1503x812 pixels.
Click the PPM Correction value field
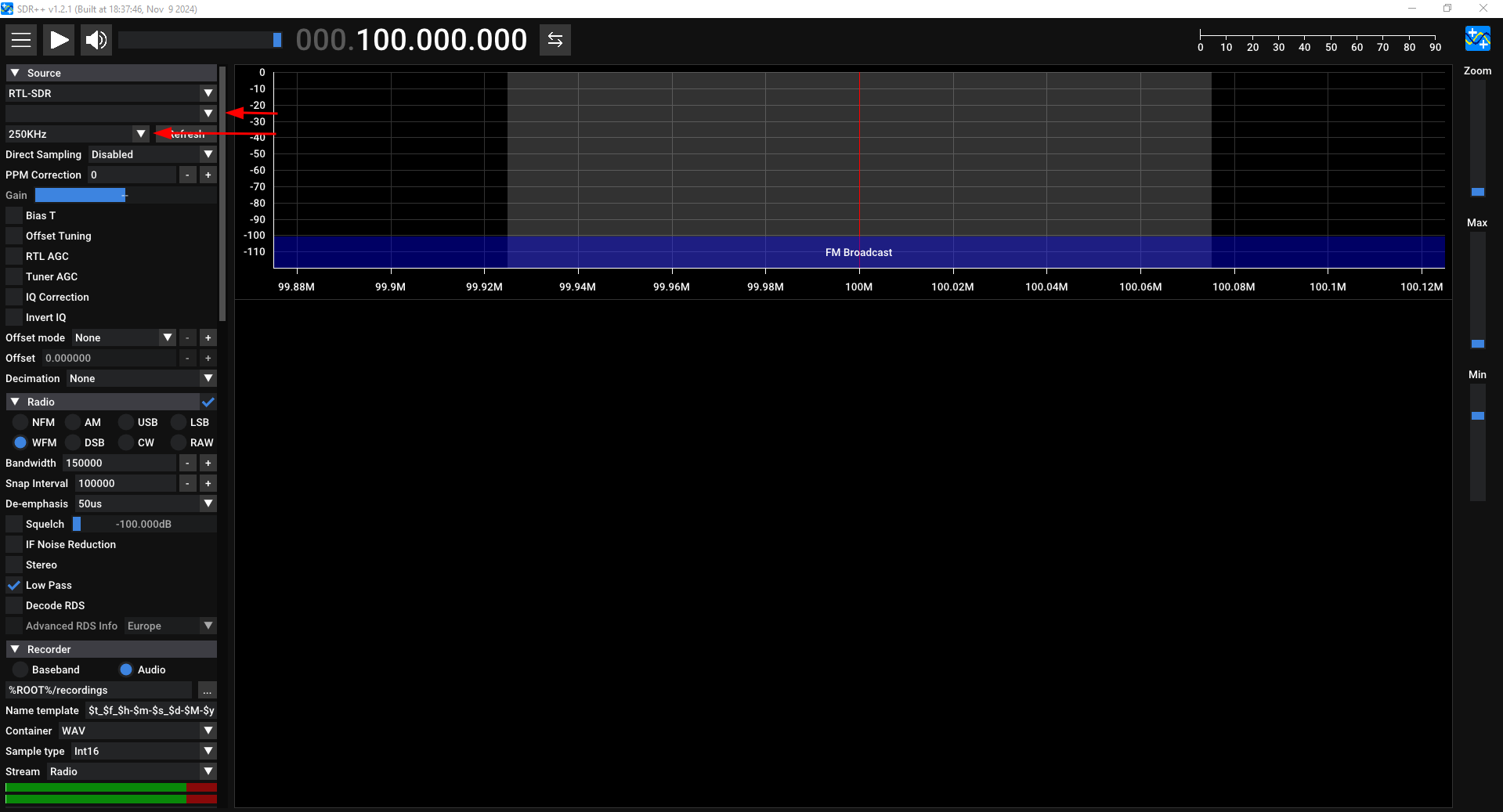click(x=132, y=175)
